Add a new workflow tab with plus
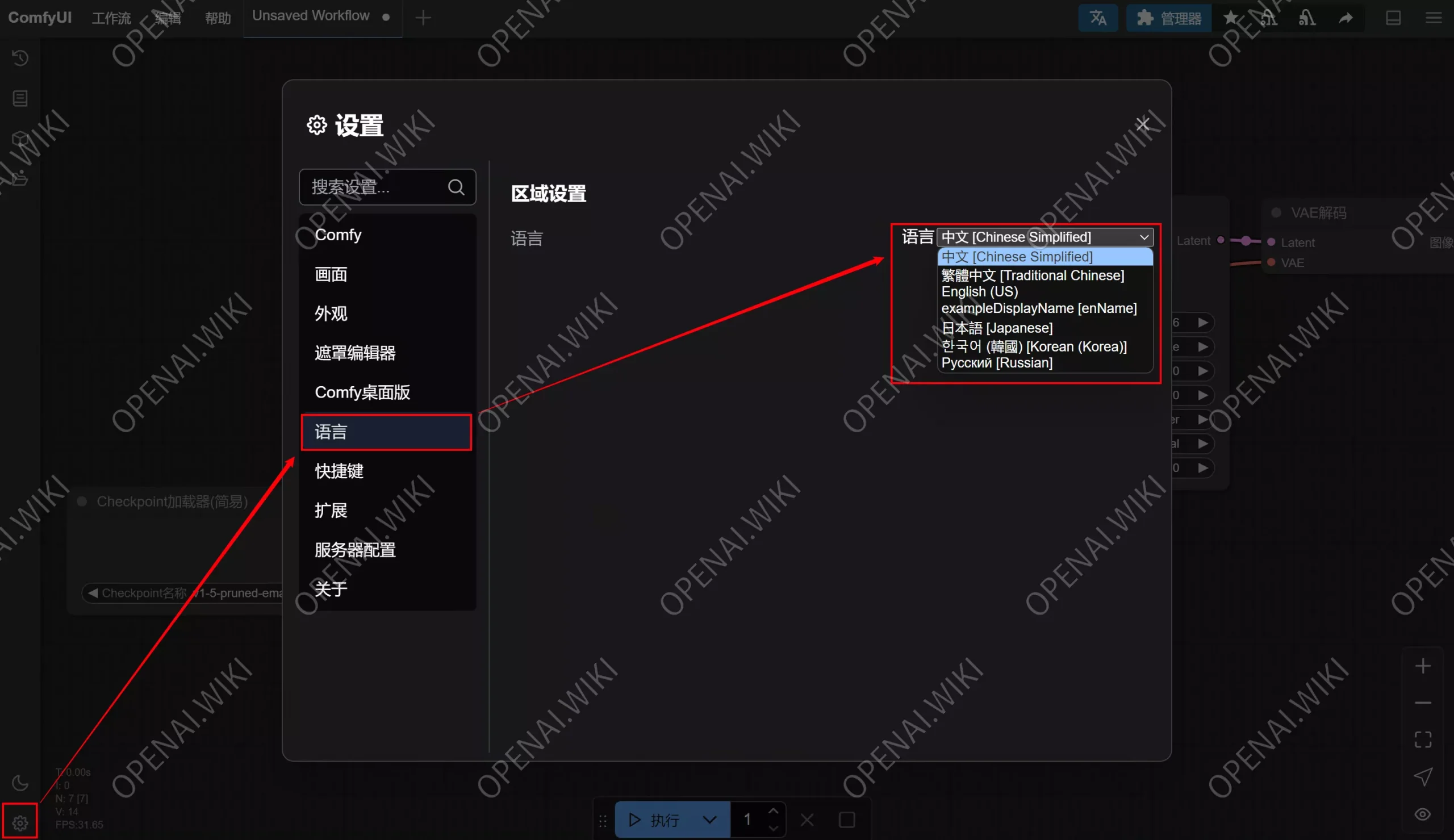The width and height of the screenshot is (1454, 840). (x=423, y=18)
